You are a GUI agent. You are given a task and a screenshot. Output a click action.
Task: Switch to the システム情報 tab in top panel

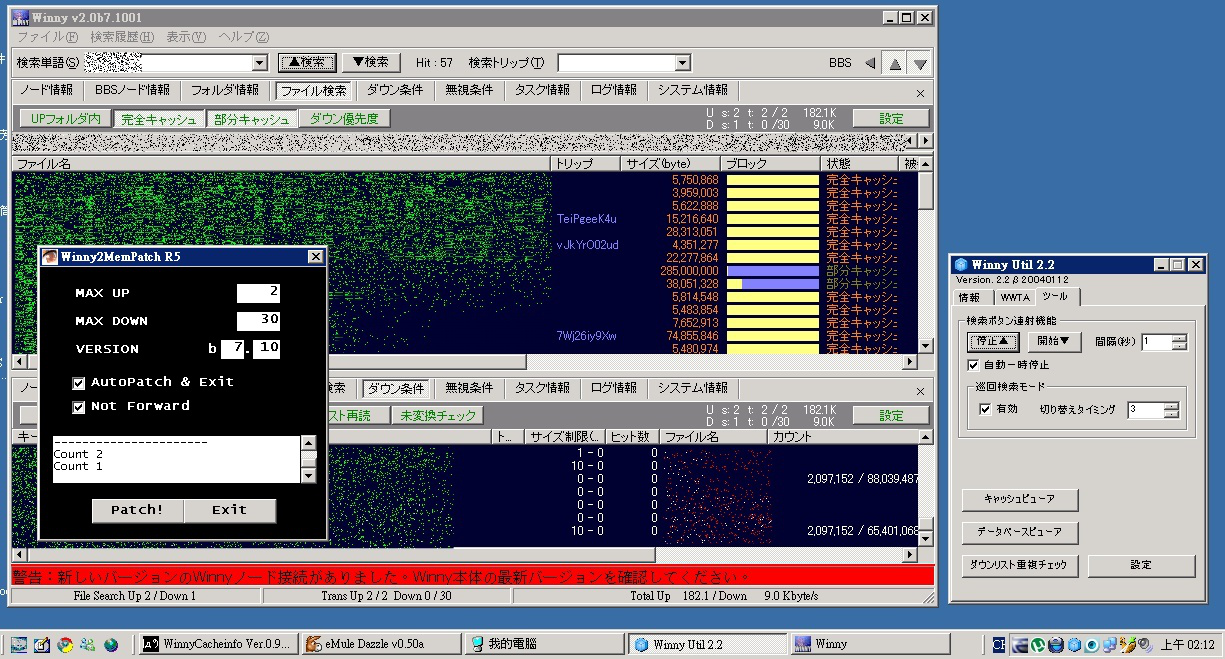click(692, 90)
